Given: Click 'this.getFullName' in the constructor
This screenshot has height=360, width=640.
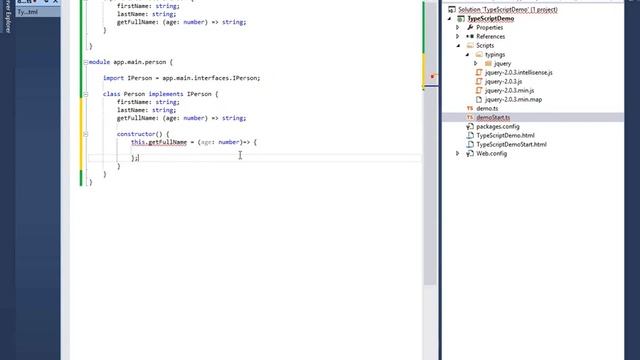Looking at the screenshot, I should point(159,142).
